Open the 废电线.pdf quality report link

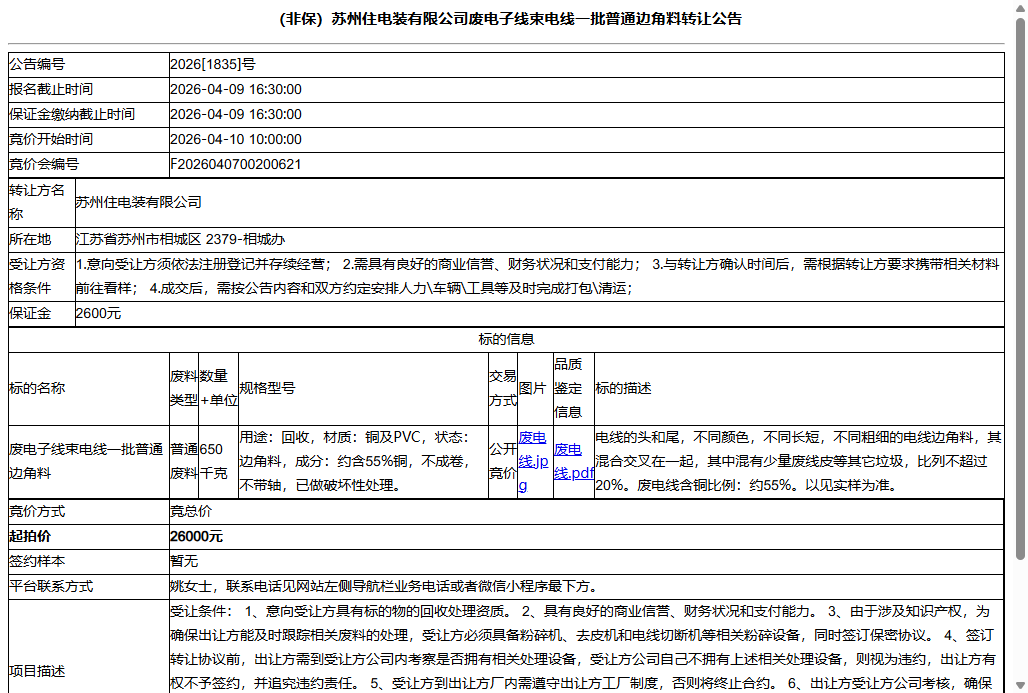tap(573, 462)
